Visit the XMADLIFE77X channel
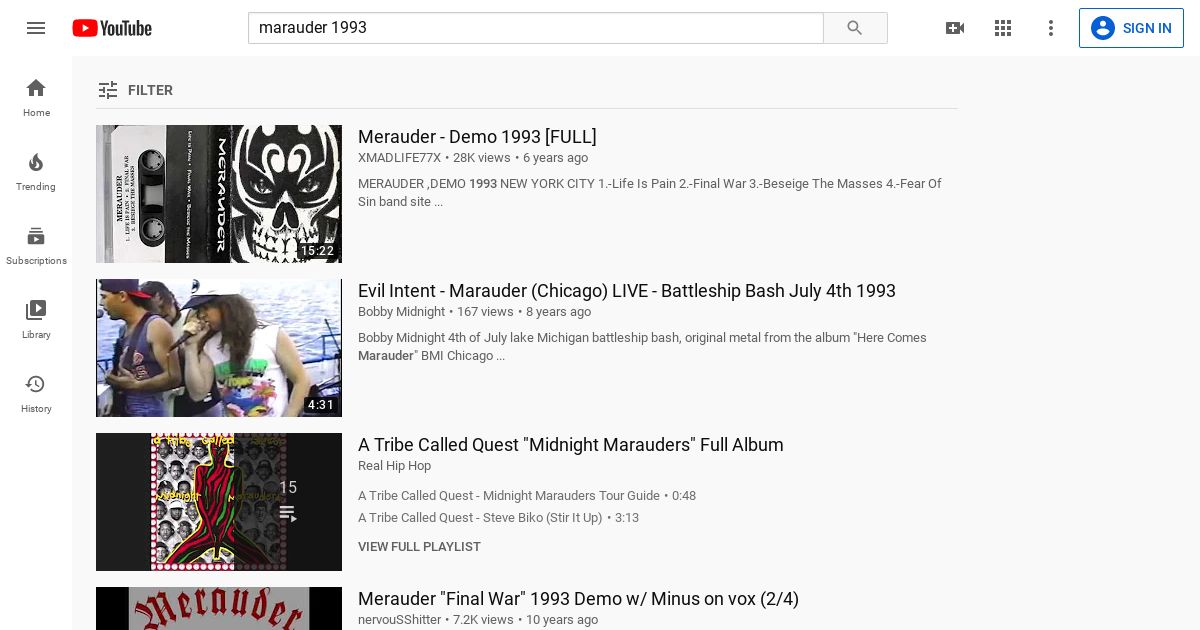 click(x=399, y=158)
